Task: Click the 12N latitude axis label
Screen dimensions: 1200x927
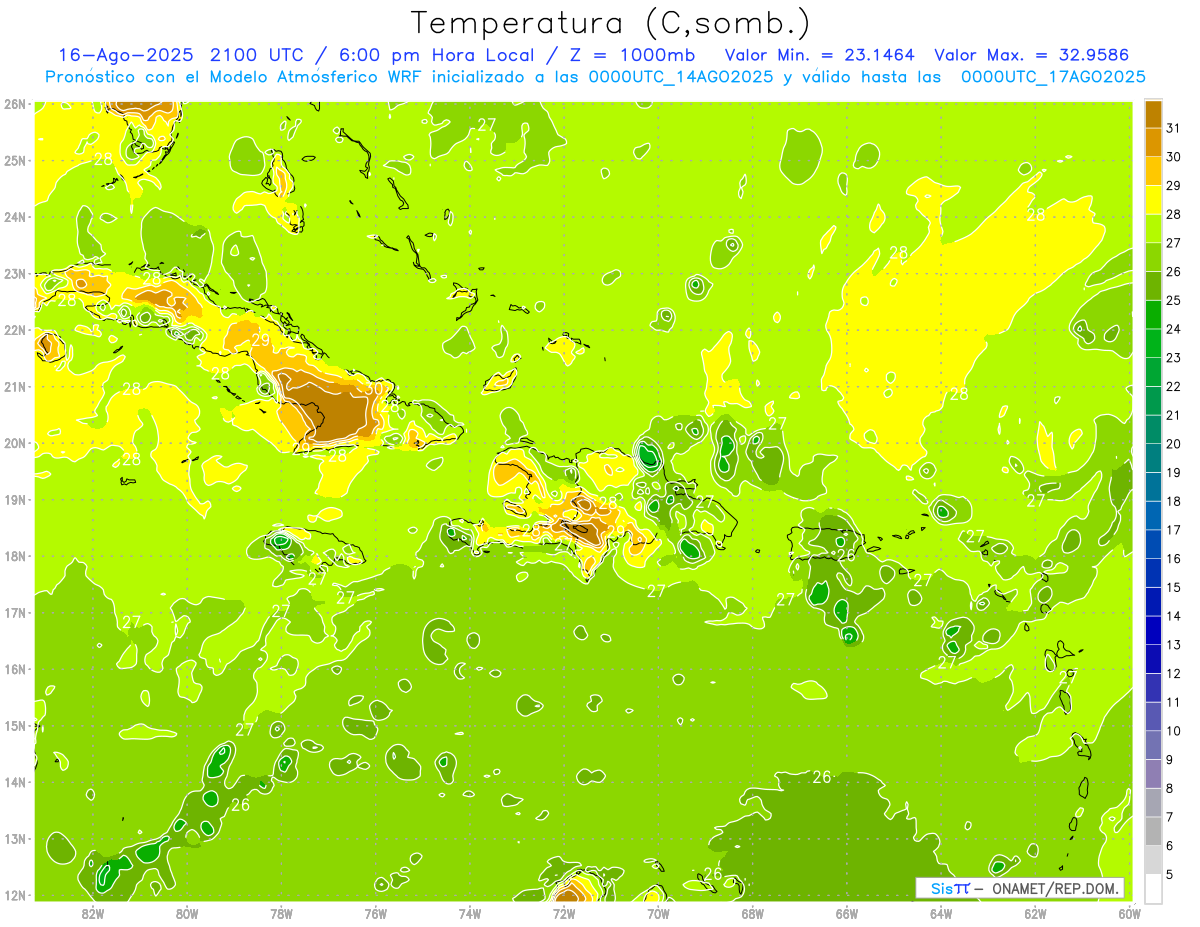Action: coord(14,895)
